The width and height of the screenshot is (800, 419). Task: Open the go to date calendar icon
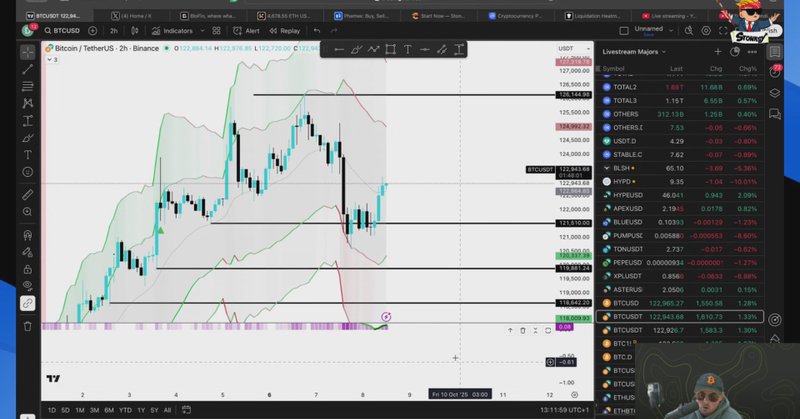coord(186,410)
